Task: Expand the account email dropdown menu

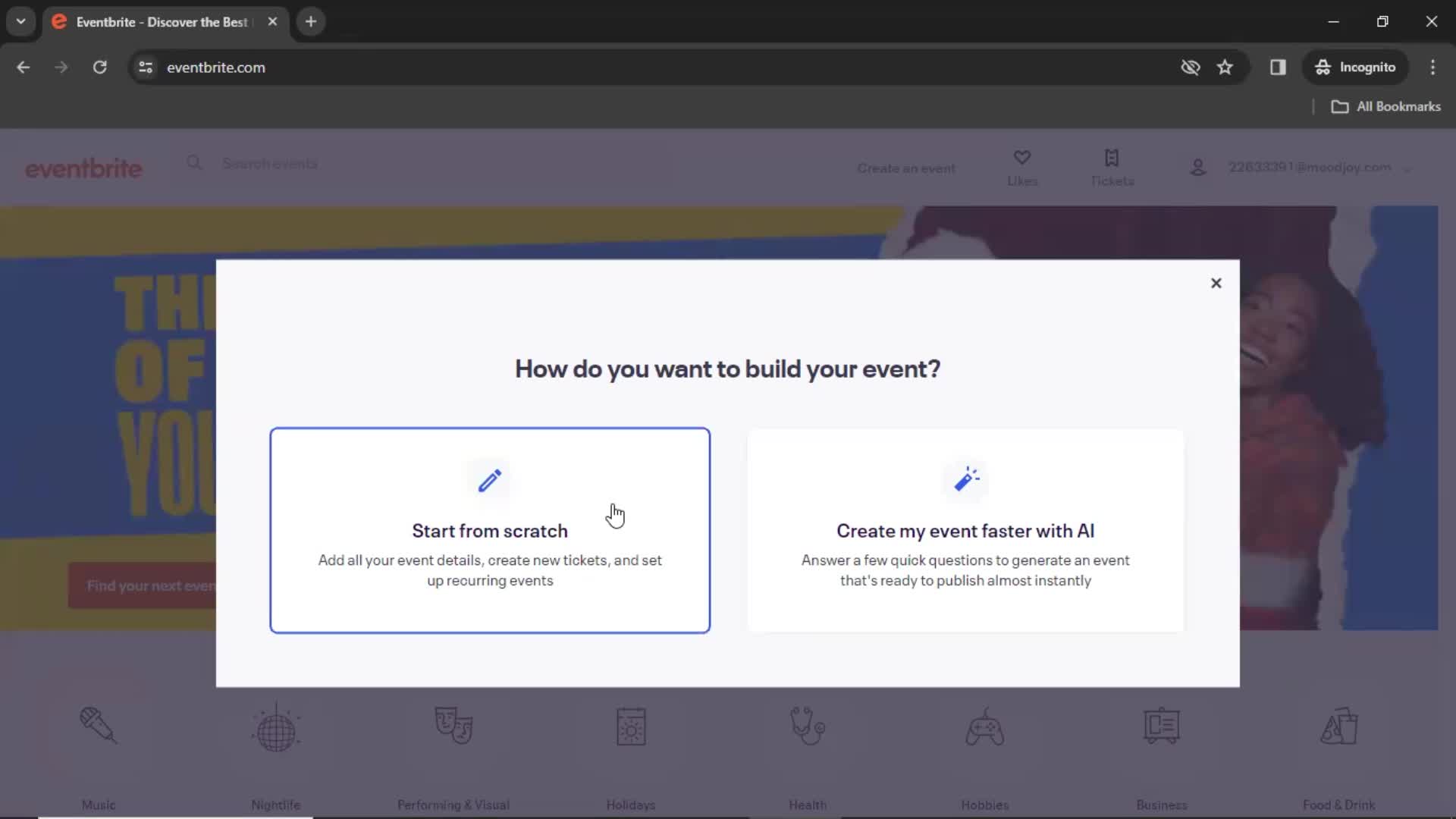Action: tap(1407, 169)
